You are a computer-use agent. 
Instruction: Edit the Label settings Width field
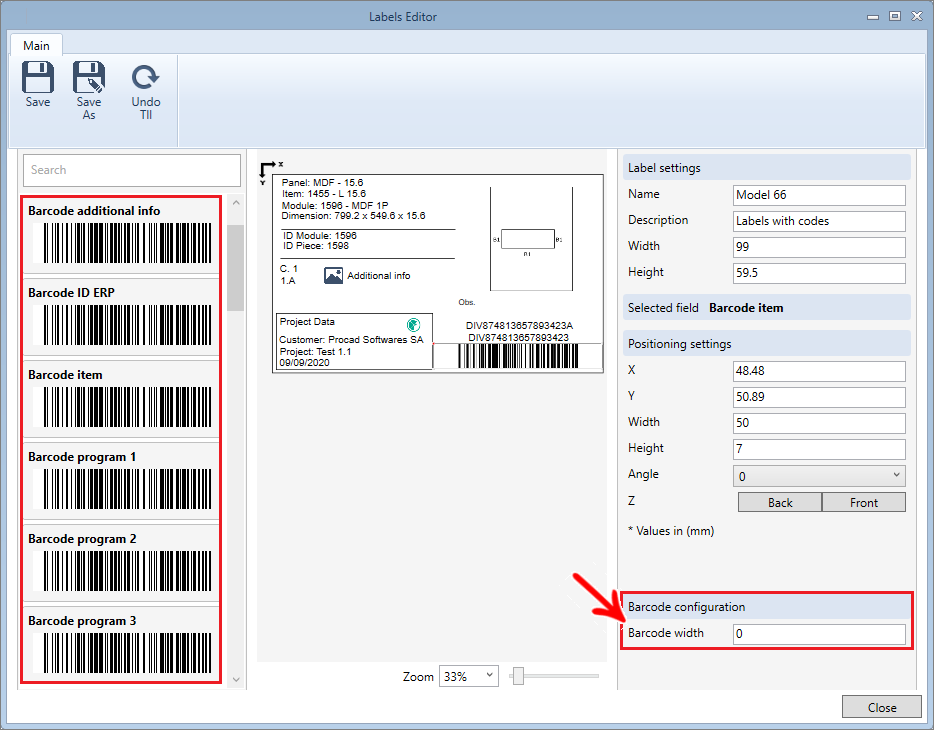click(x=819, y=247)
